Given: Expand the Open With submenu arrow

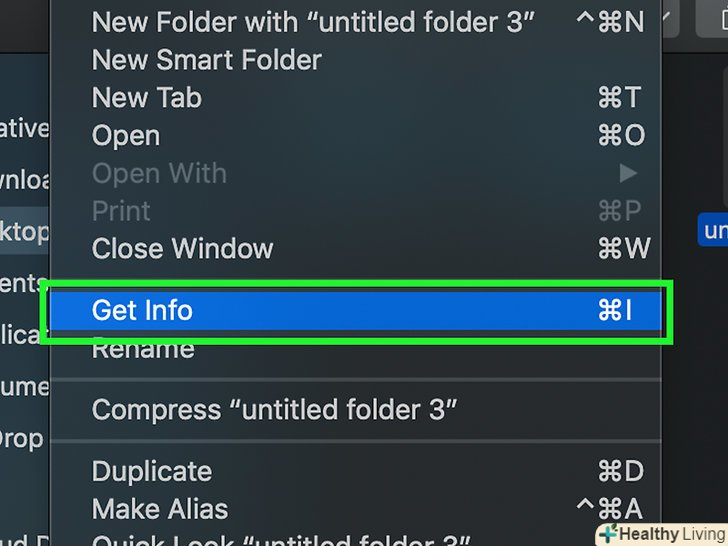Looking at the screenshot, I should 628,174.
